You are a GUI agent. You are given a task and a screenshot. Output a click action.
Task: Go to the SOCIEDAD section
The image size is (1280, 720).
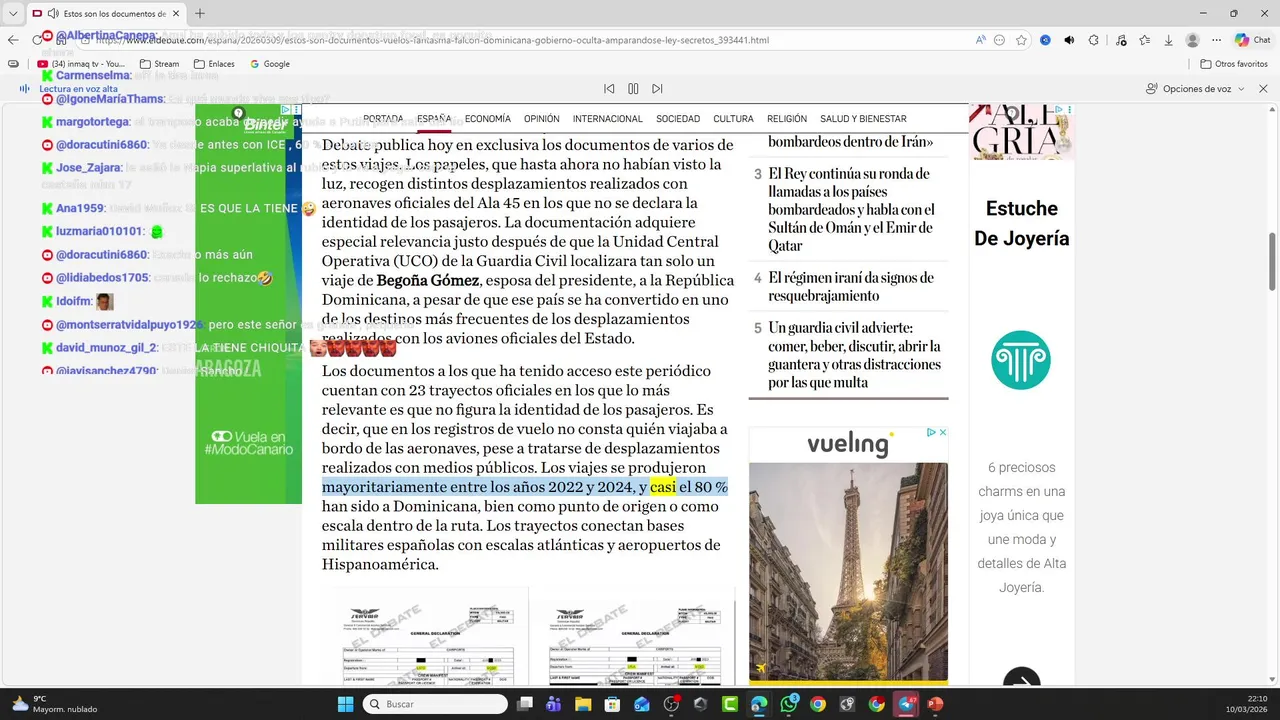(678, 119)
